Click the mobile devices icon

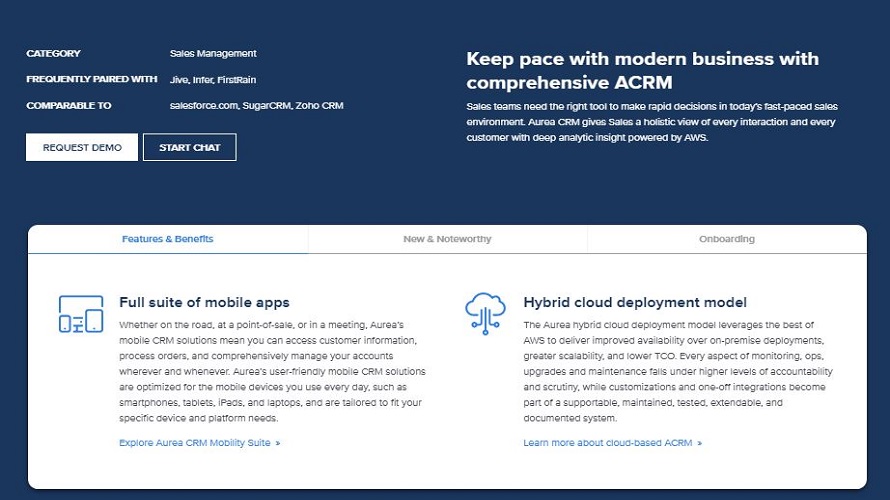click(x=81, y=314)
